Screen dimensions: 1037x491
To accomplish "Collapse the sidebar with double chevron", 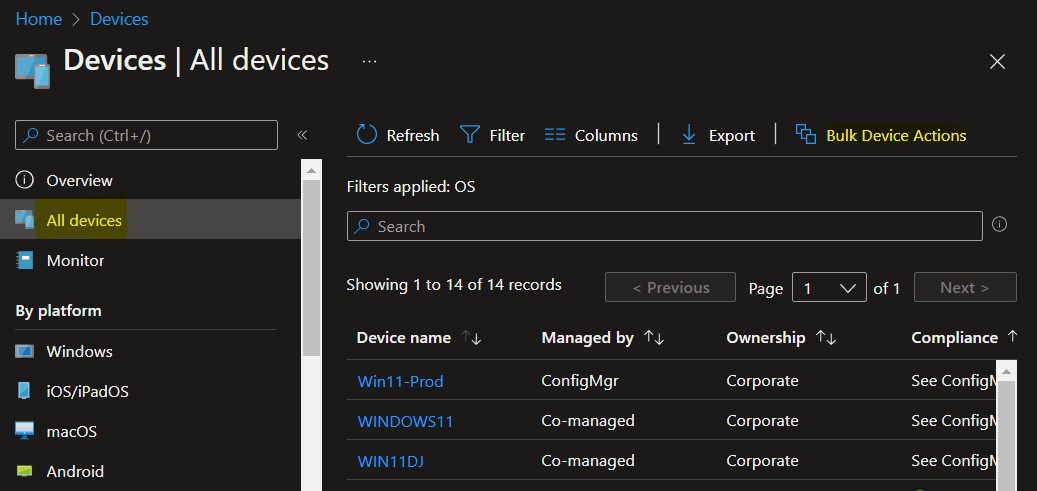I will point(302,136).
